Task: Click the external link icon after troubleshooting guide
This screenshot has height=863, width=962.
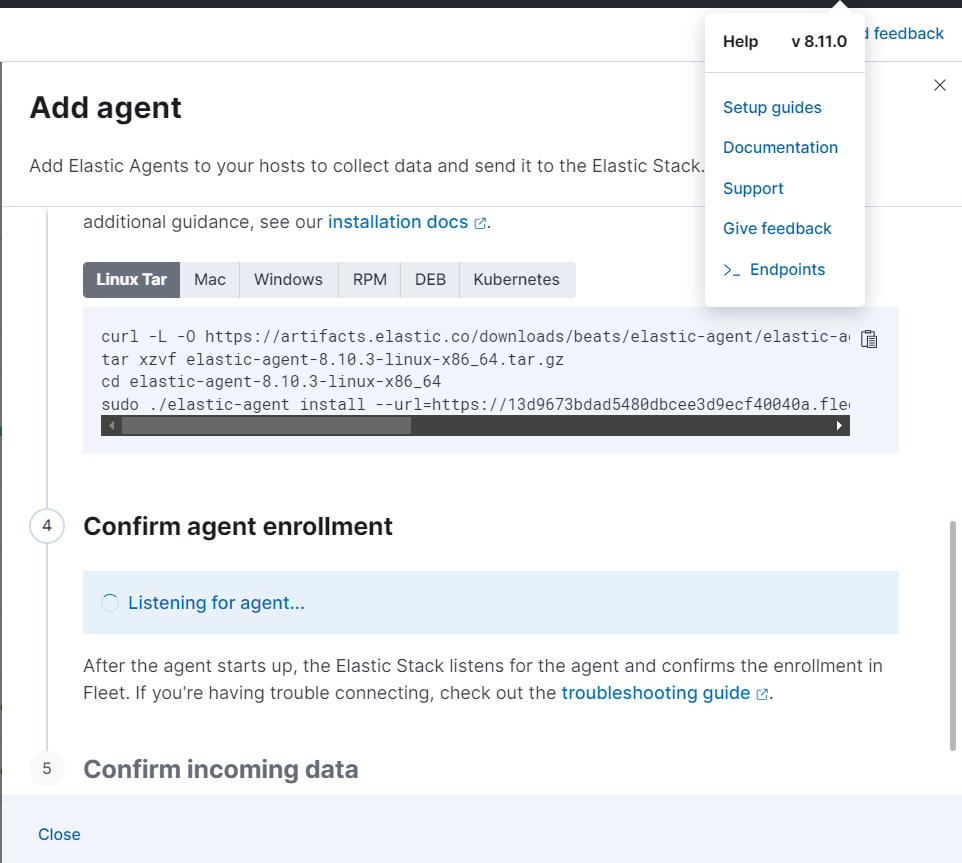Action: [x=762, y=693]
